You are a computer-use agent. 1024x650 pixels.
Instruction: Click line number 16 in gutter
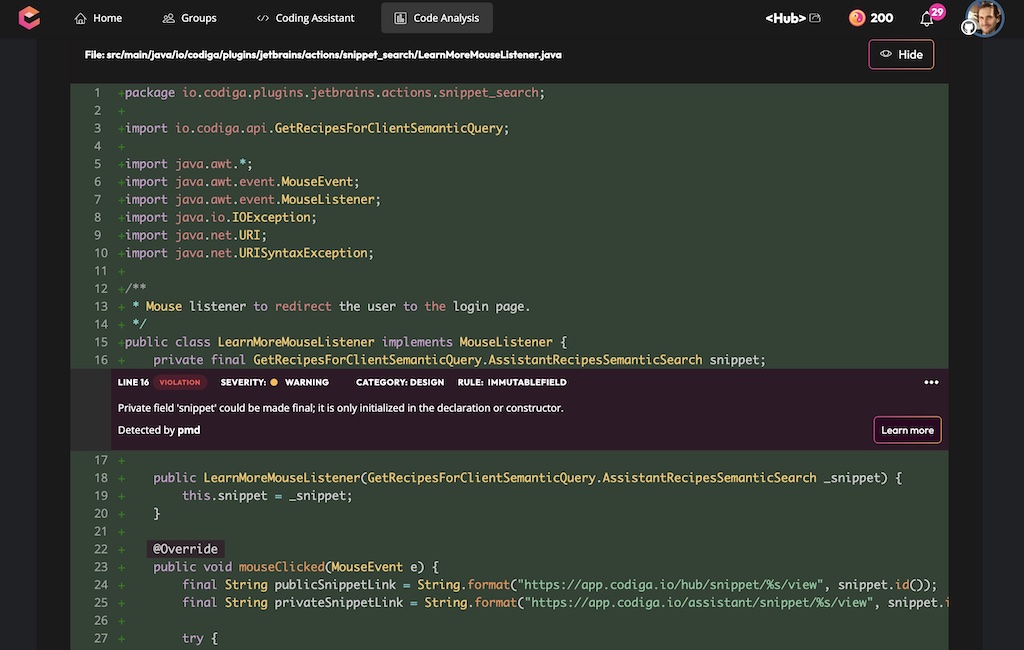[101, 360]
